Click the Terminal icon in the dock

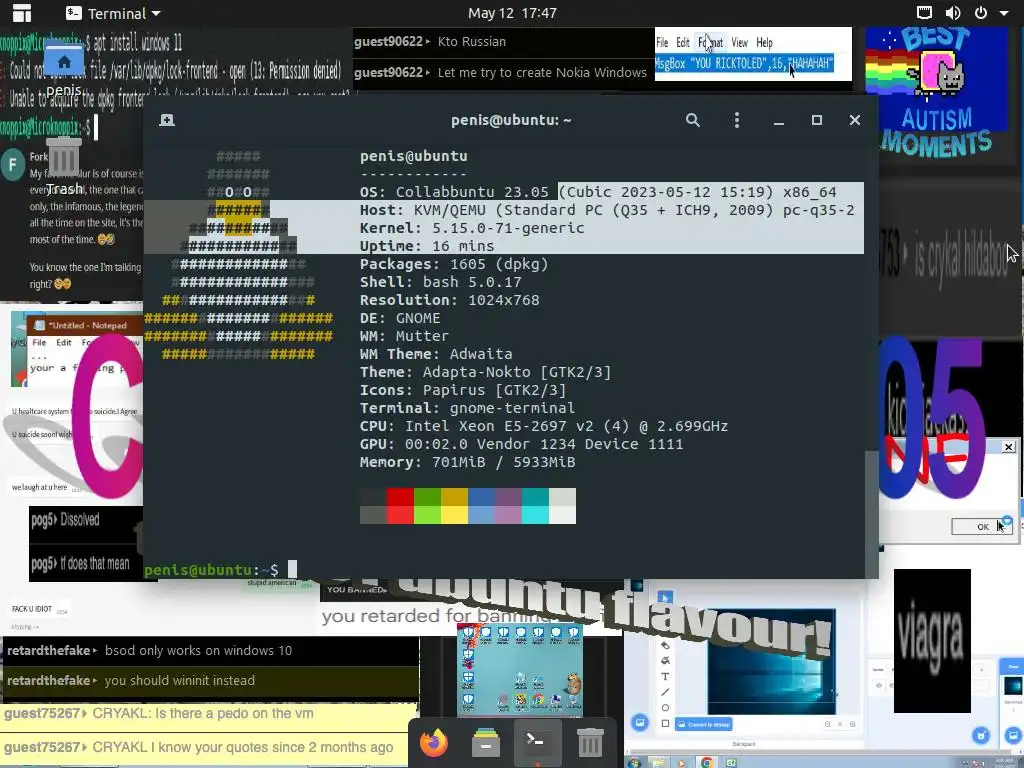tap(538, 743)
